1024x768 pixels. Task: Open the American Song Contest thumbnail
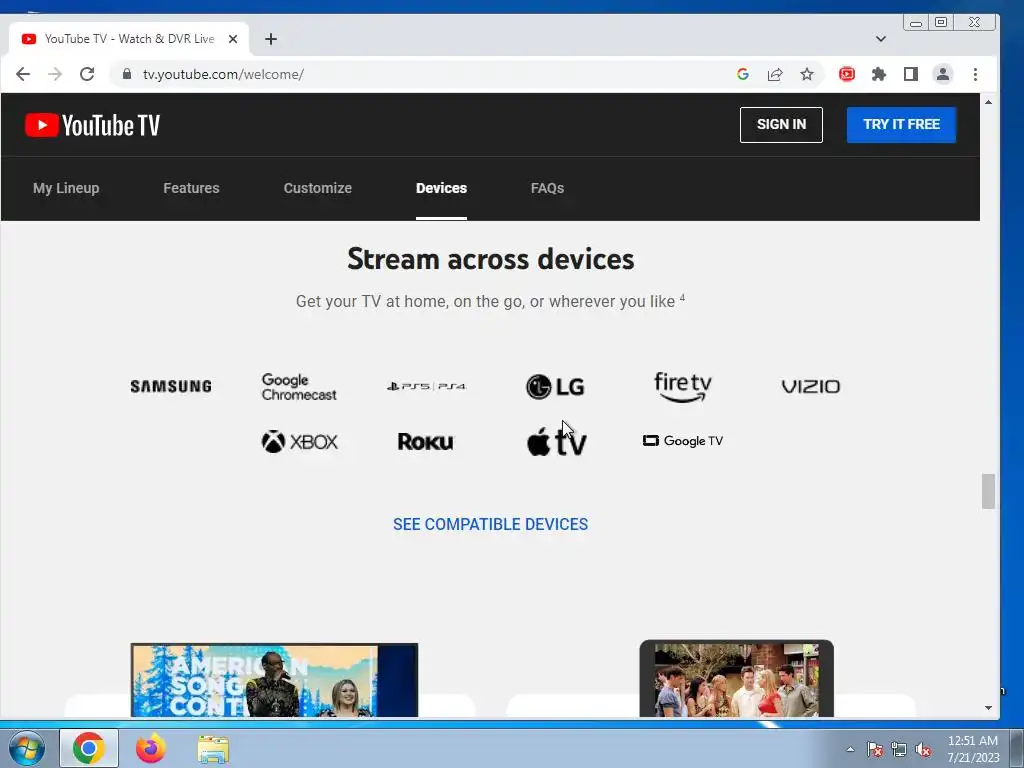tap(274, 680)
